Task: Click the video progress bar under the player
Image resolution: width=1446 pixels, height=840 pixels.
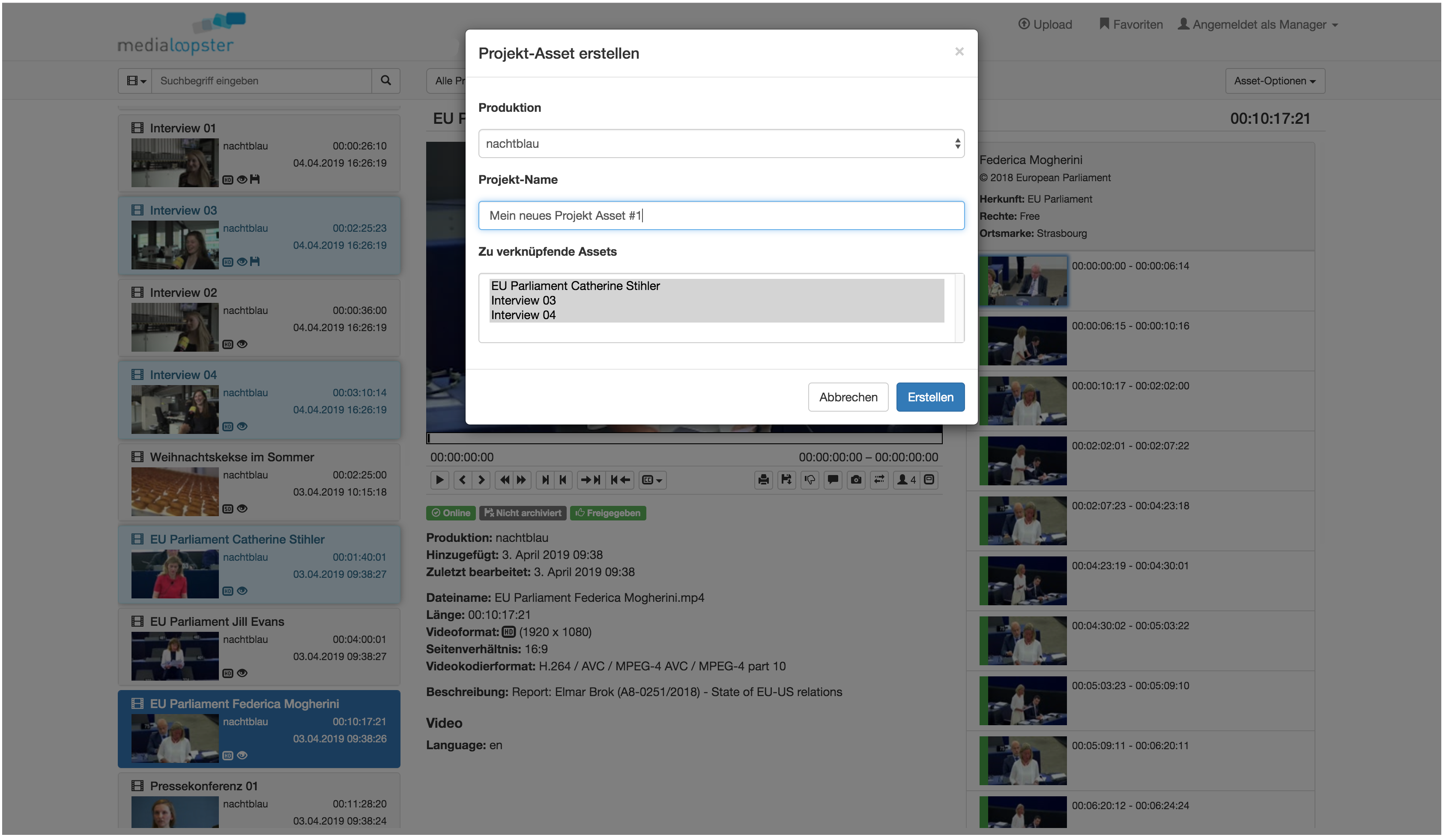Action: (x=684, y=439)
